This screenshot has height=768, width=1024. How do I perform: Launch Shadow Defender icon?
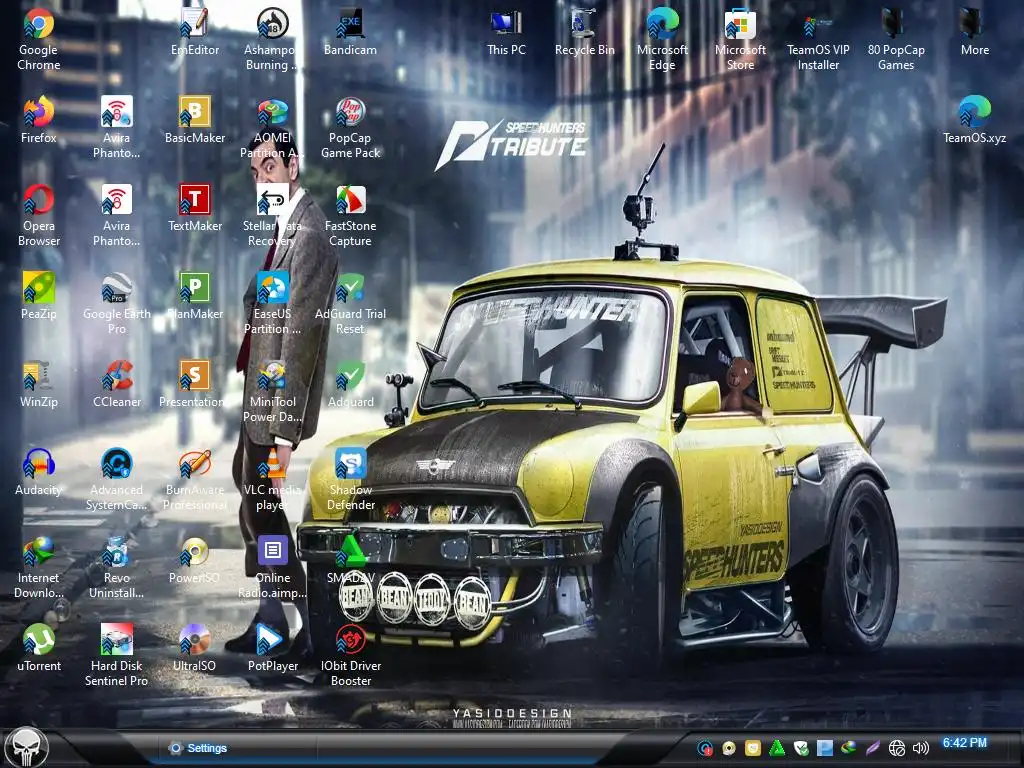[350, 479]
